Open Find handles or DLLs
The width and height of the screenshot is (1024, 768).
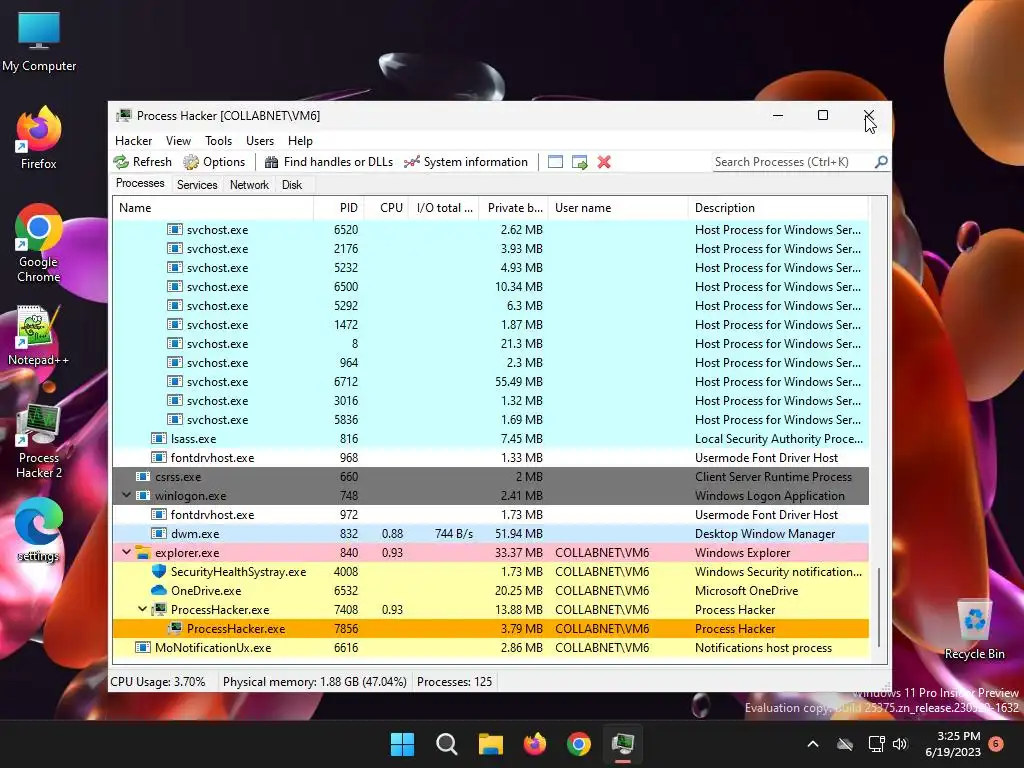click(x=328, y=162)
